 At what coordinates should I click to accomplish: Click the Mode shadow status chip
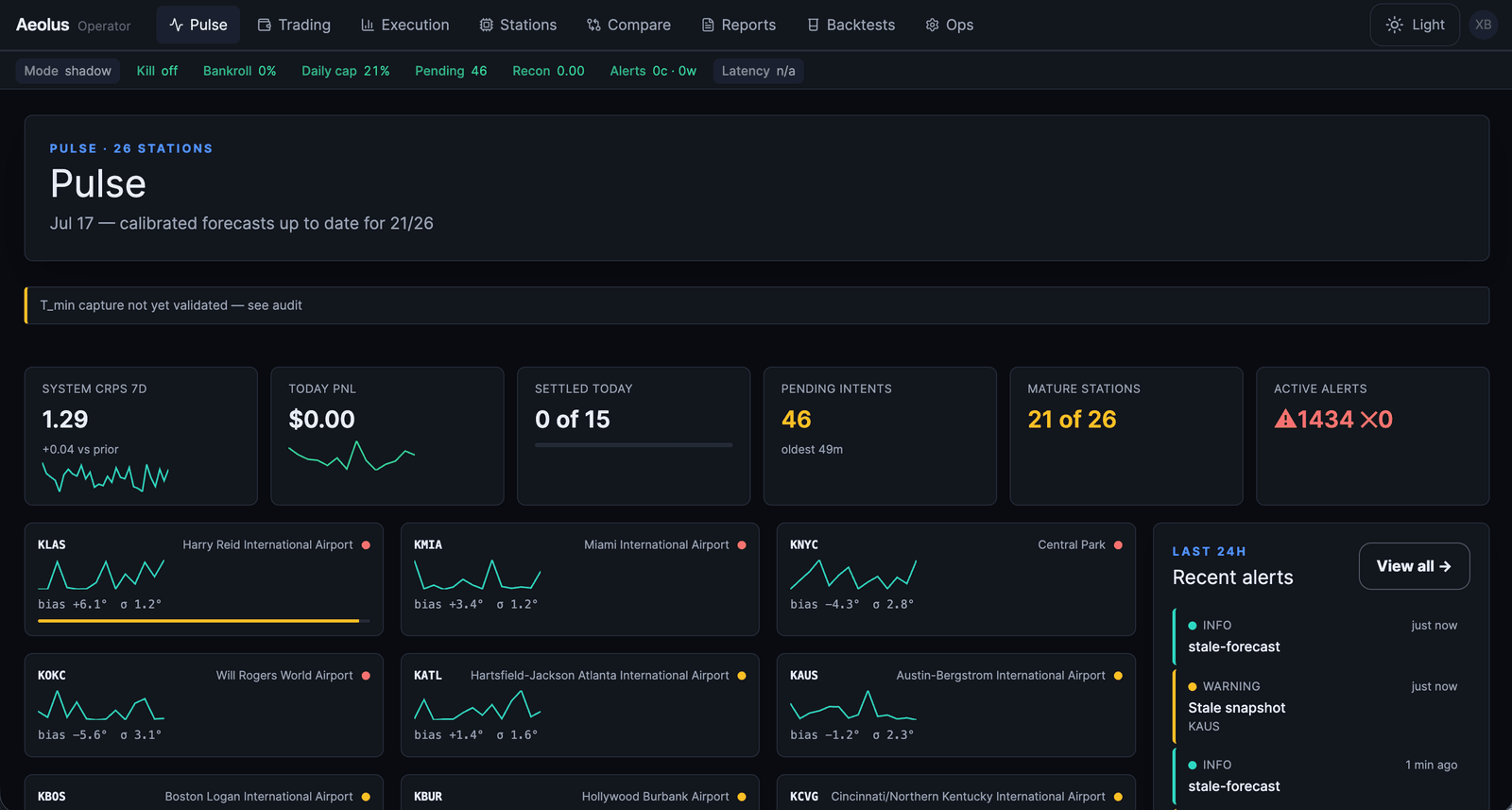[67, 71]
